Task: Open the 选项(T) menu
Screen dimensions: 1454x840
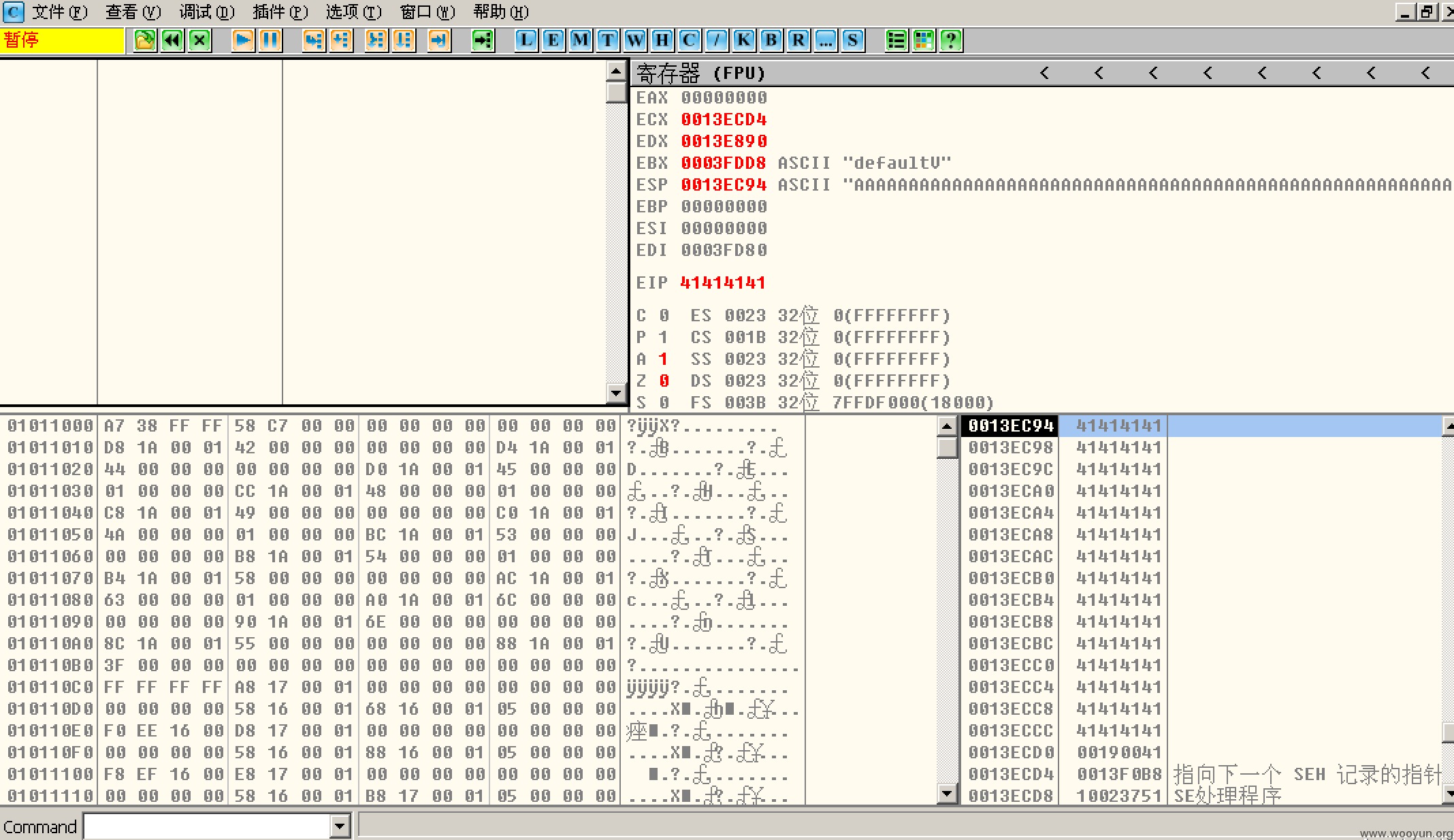Action: coord(354,12)
